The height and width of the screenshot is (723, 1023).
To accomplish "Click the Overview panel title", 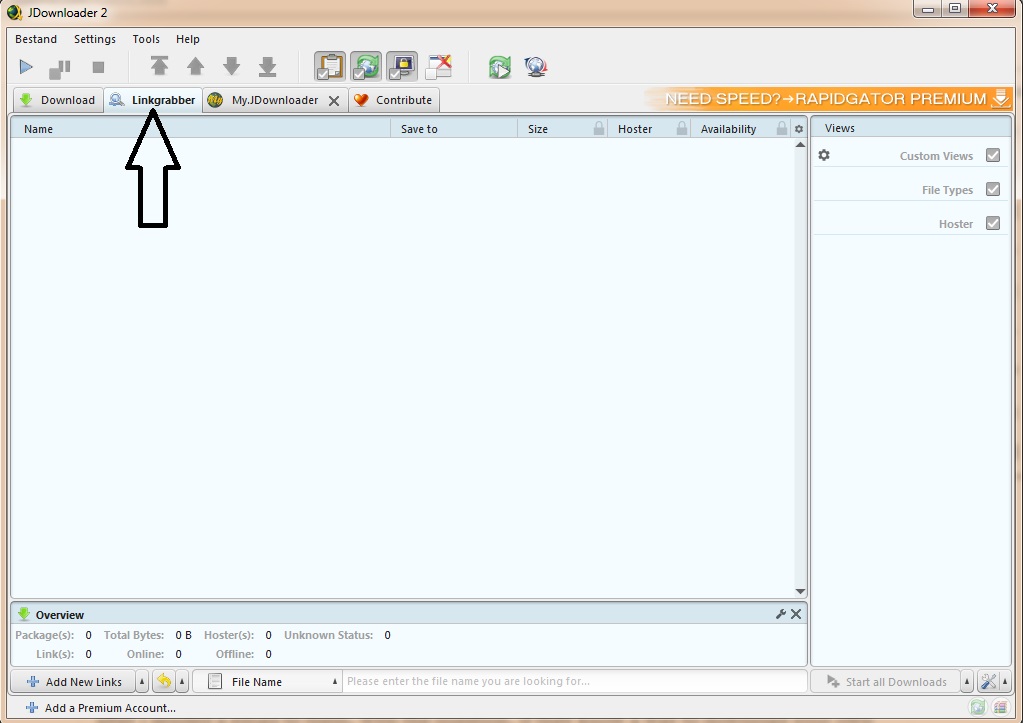I will pyautogui.click(x=59, y=615).
